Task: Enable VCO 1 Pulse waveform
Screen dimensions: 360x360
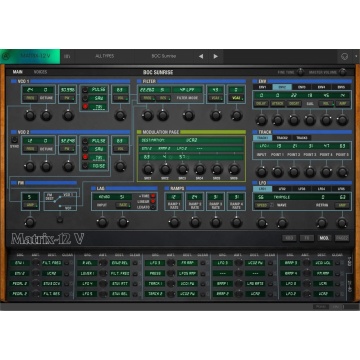Action: click(86, 90)
